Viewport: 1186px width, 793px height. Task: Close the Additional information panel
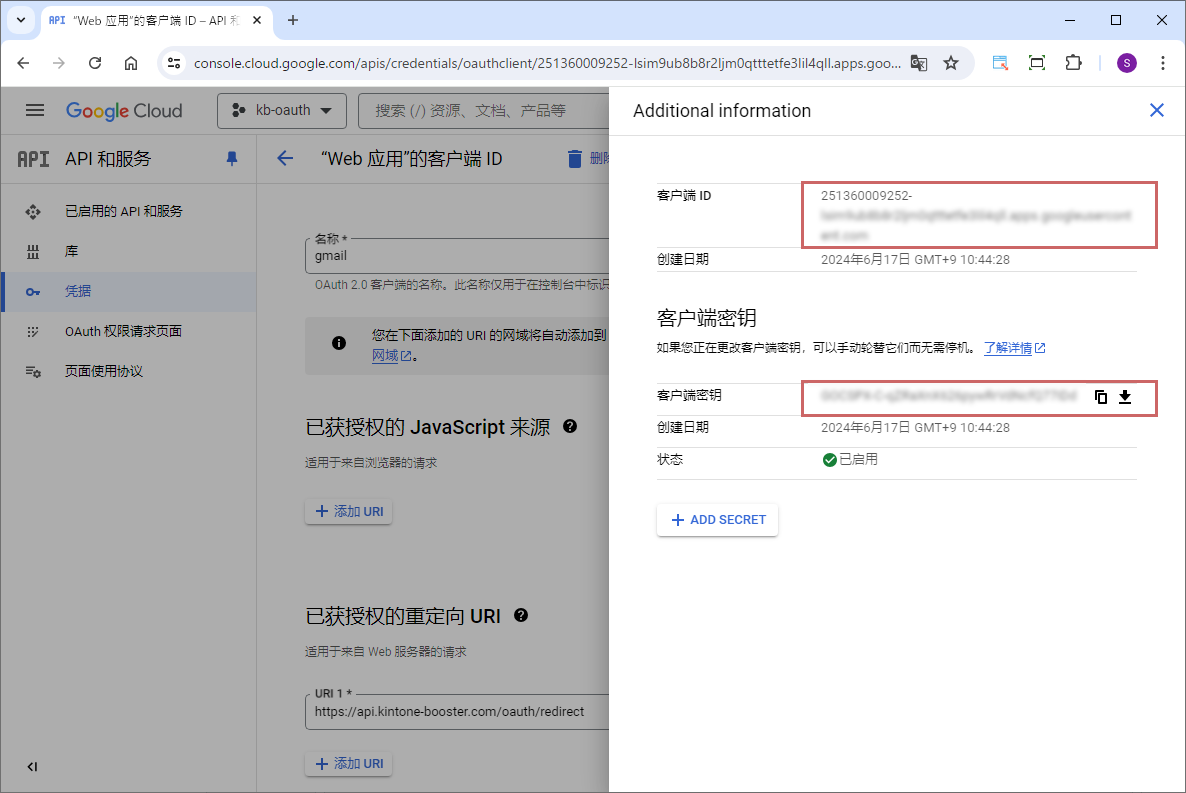1157,110
